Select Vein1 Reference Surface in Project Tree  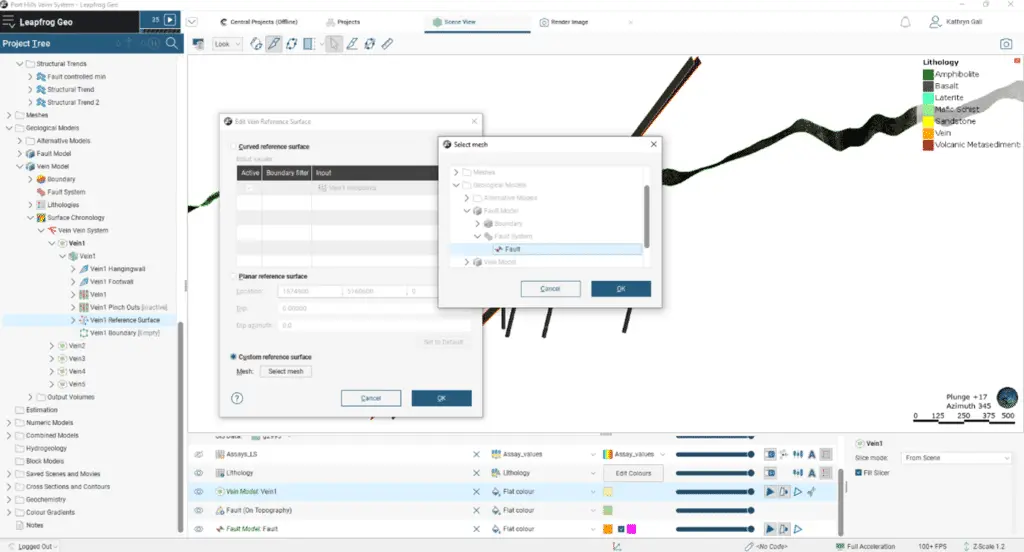(125, 320)
